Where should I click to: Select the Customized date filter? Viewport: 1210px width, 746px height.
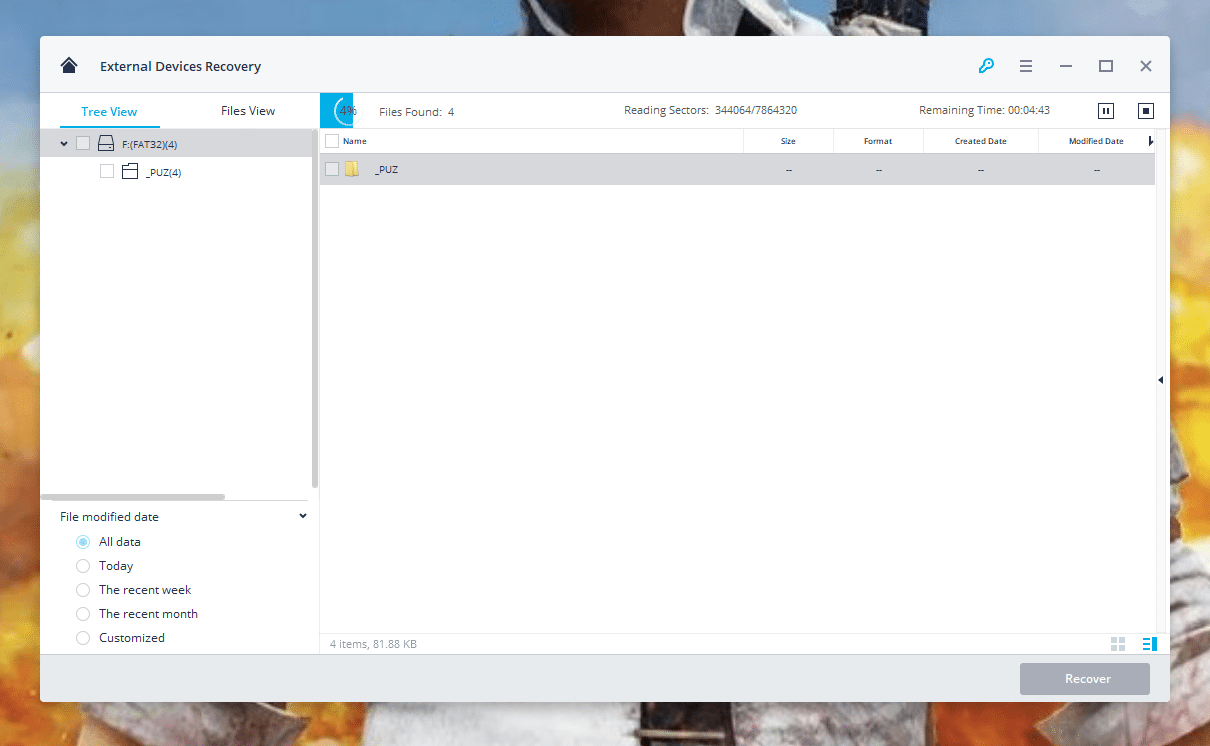point(83,638)
